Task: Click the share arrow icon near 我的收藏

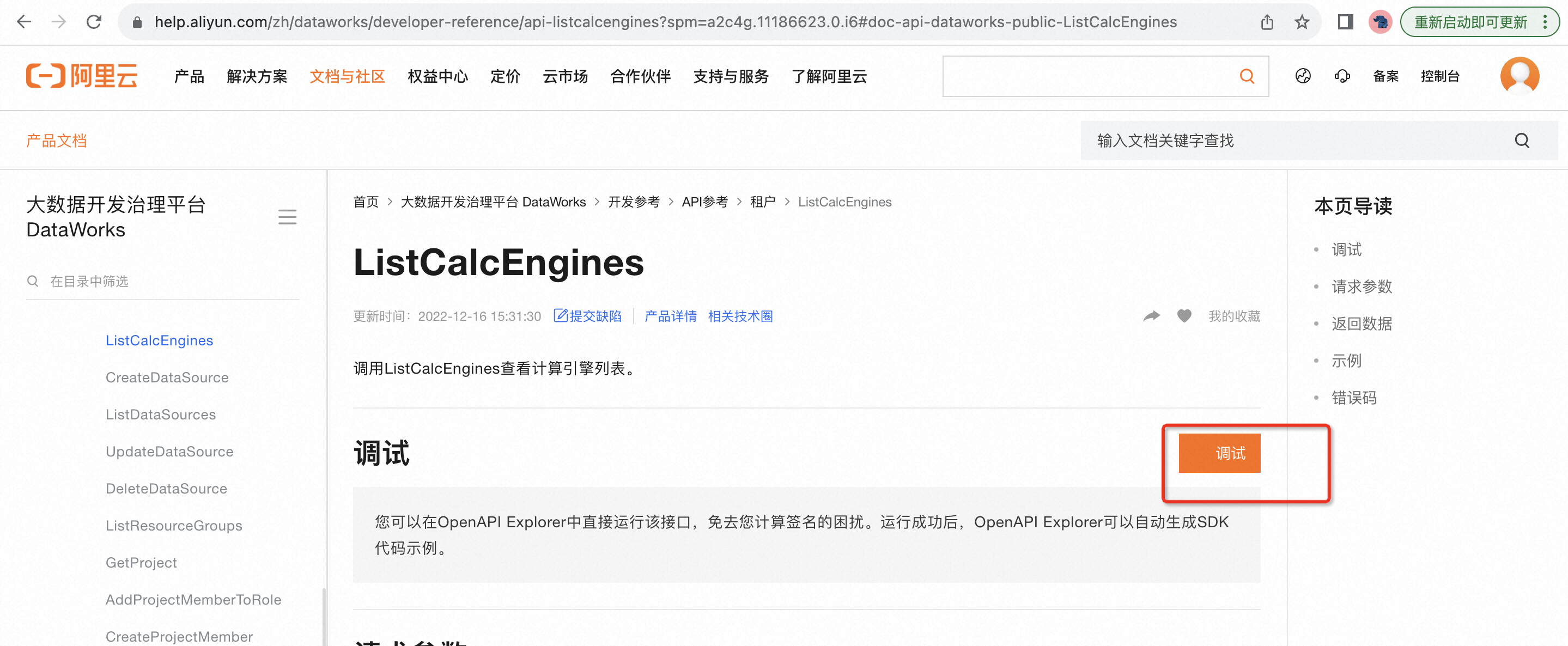Action: click(1152, 316)
